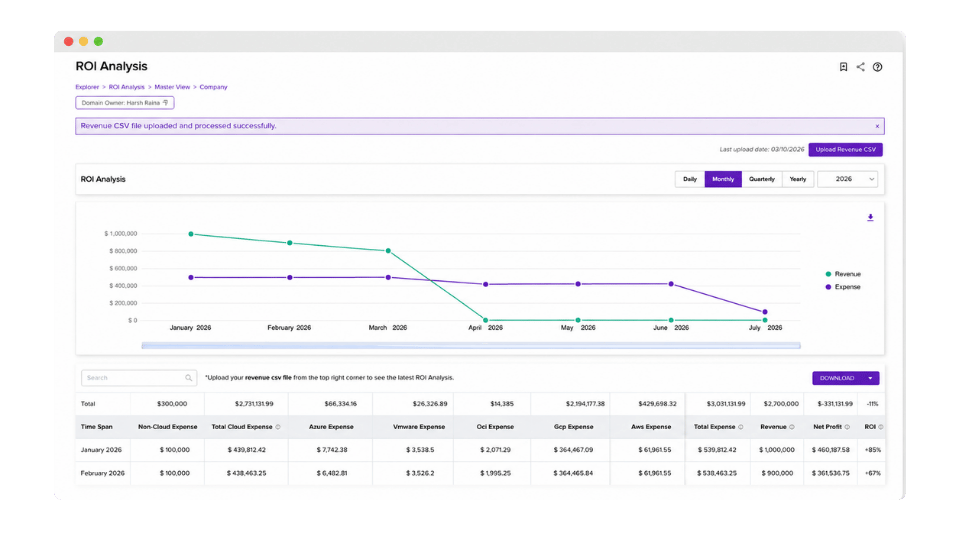The image size is (960, 540).
Task: Click the info icon next to Net Profit
Action: coord(847,427)
